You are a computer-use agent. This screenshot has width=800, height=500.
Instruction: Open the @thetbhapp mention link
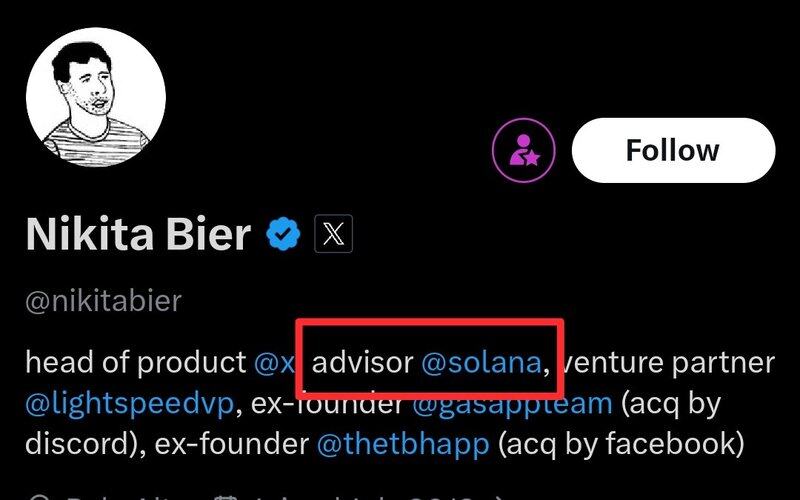(402, 442)
